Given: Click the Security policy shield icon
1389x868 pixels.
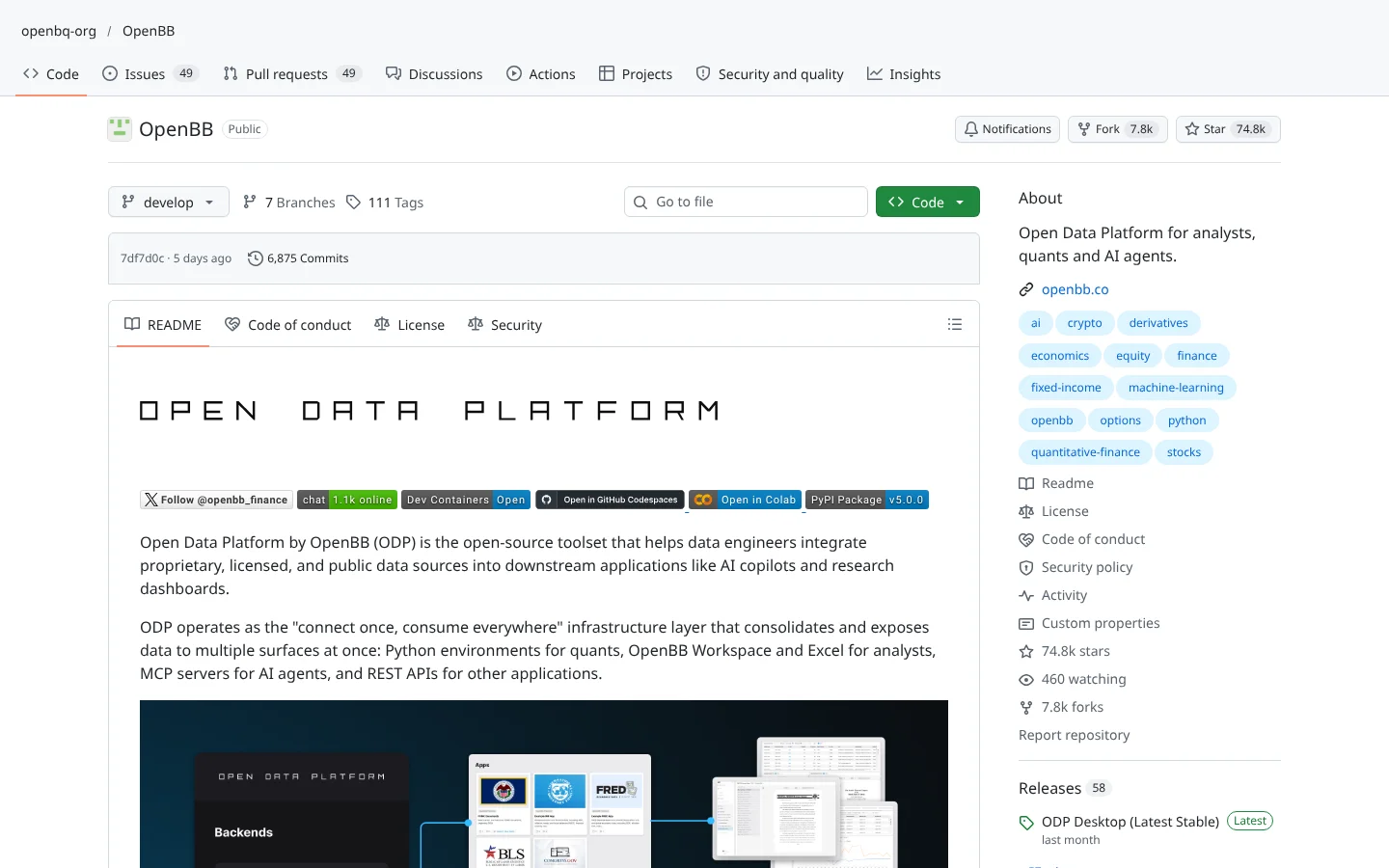Looking at the screenshot, I should point(1026,567).
